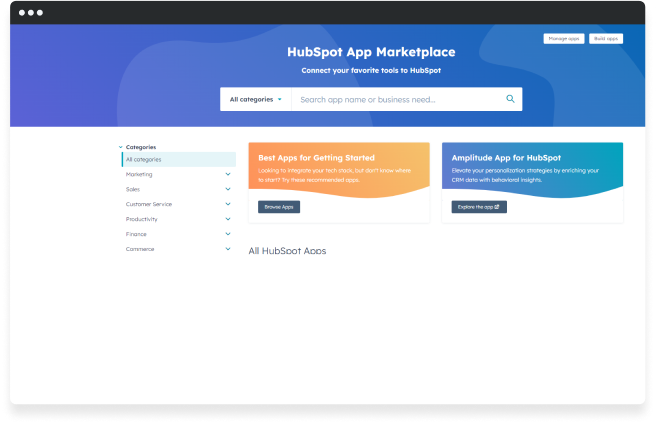Click the Manage apps button
This screenshot has height=425, width=656.
coord(564,38)
